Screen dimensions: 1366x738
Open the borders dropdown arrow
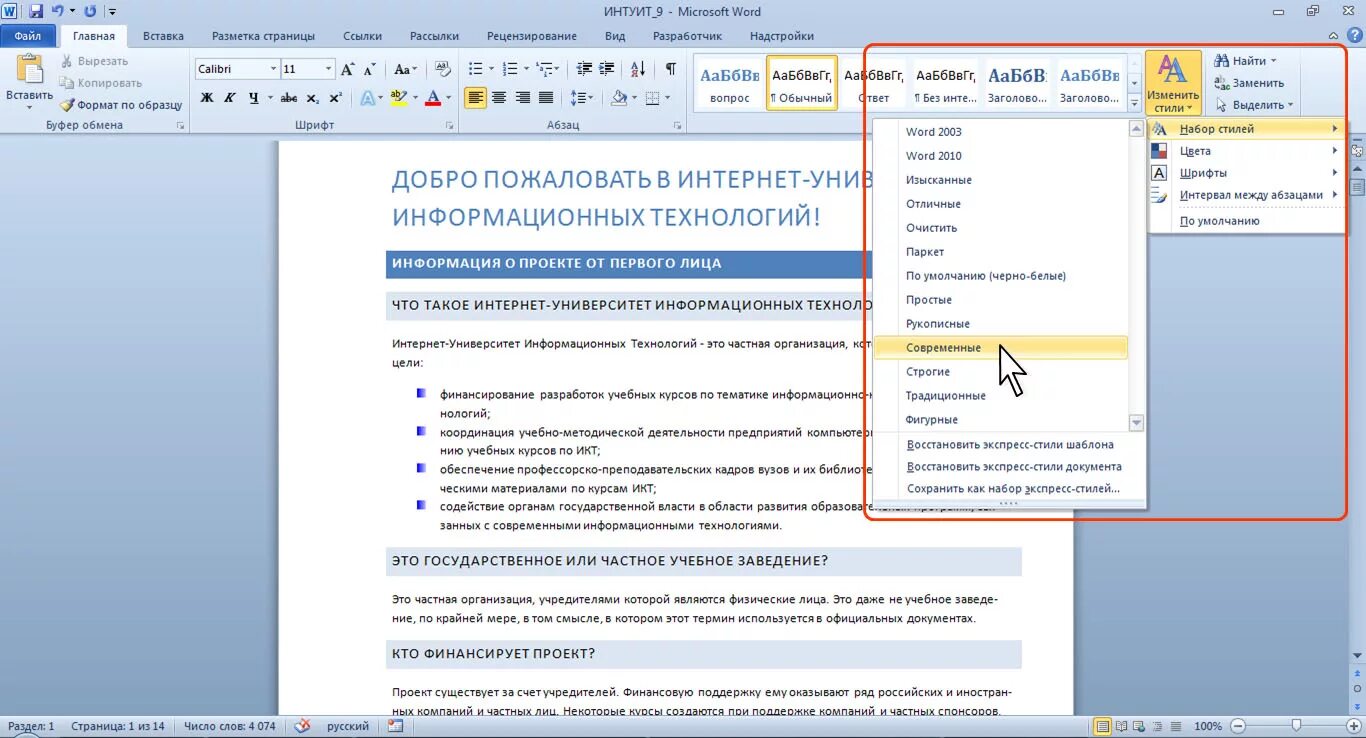668,98
